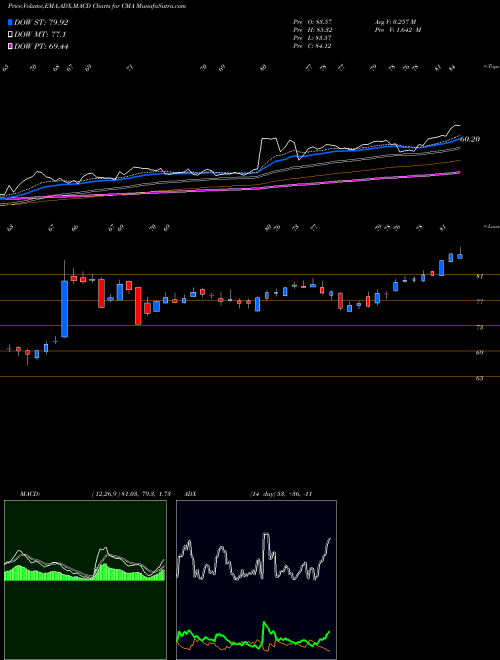The image size is (500, 660).
Task: Click the 77 price axis label
Action: (479, 302)
